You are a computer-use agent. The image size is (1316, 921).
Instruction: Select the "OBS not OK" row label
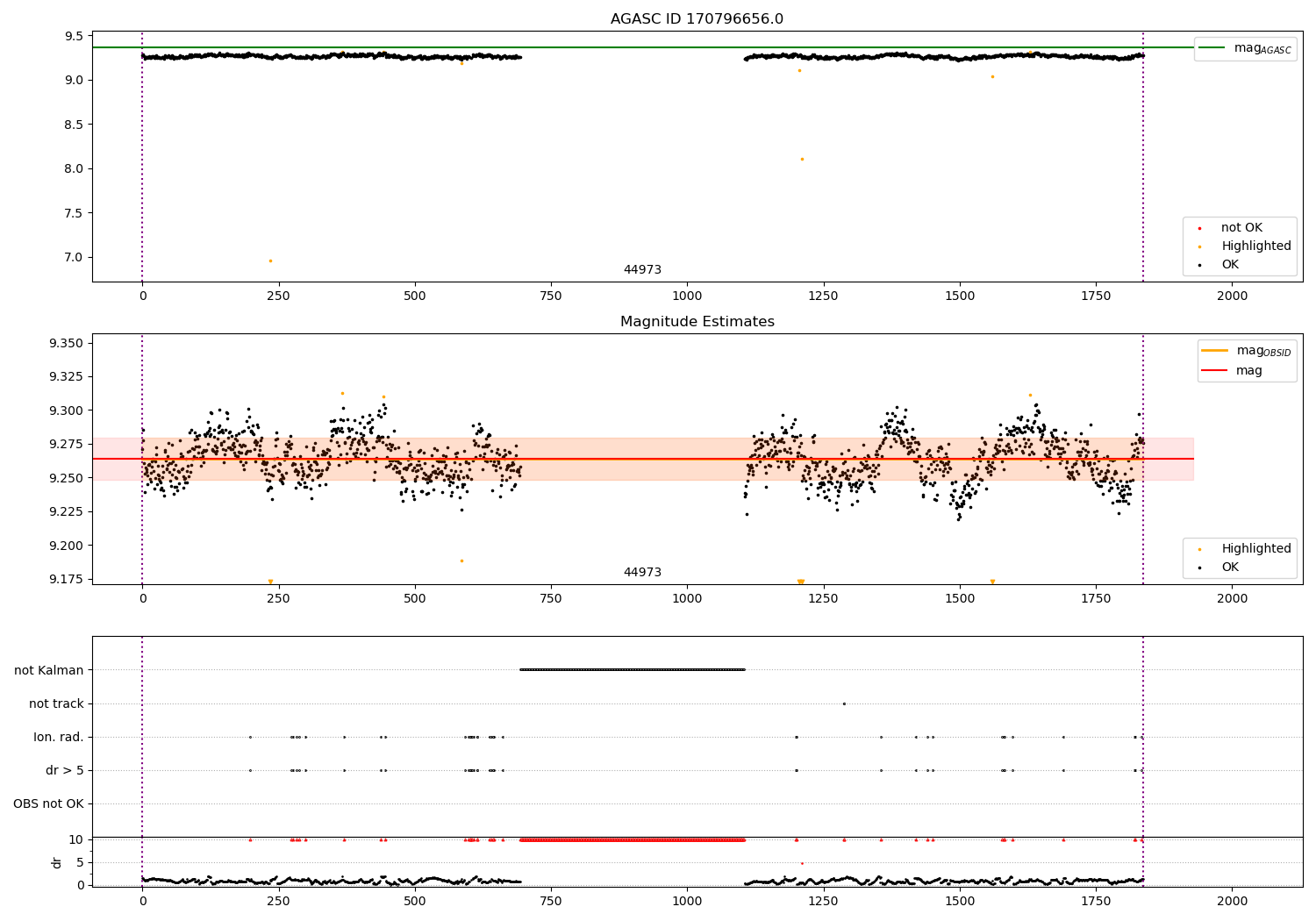[48, 804]
